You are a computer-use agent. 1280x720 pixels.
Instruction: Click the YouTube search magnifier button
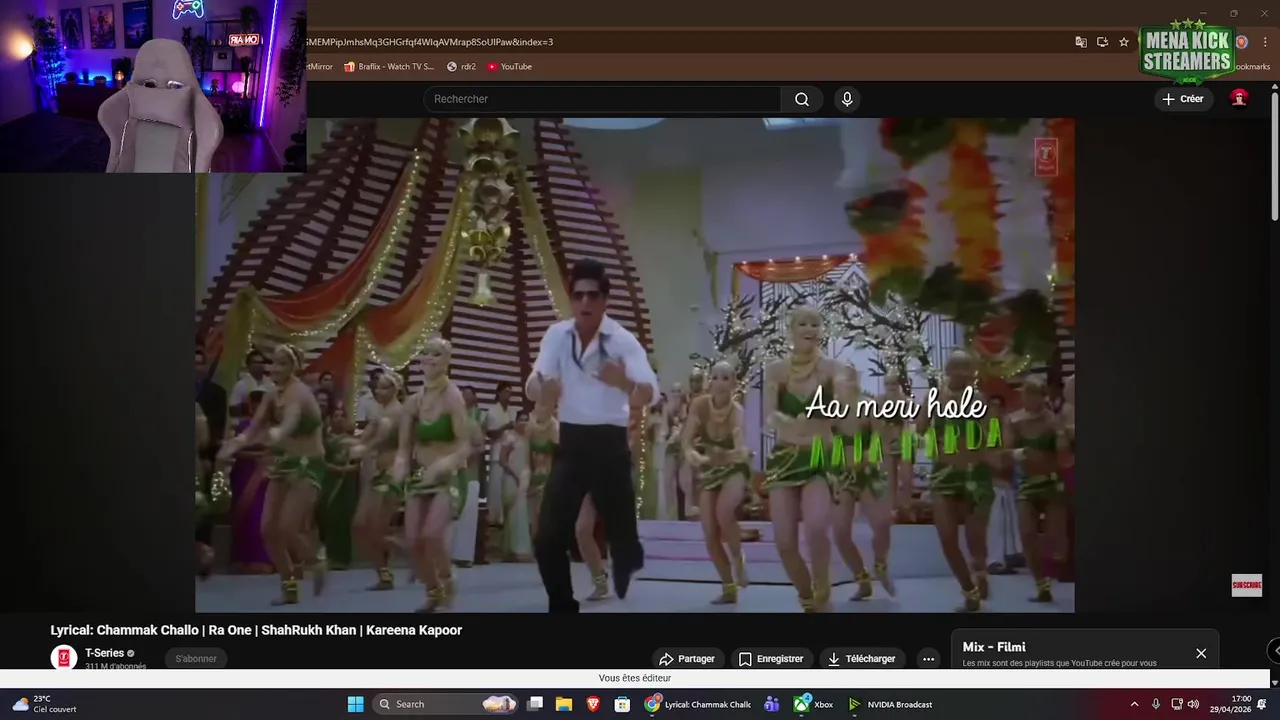[x=802, y=99]
